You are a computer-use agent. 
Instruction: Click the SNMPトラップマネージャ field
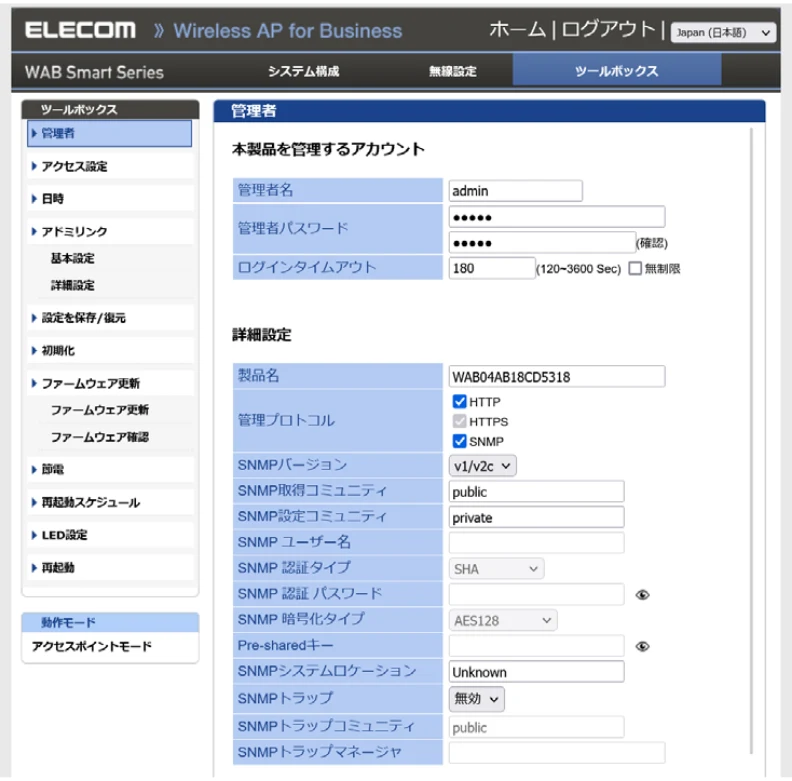click(x=557, y=753)
